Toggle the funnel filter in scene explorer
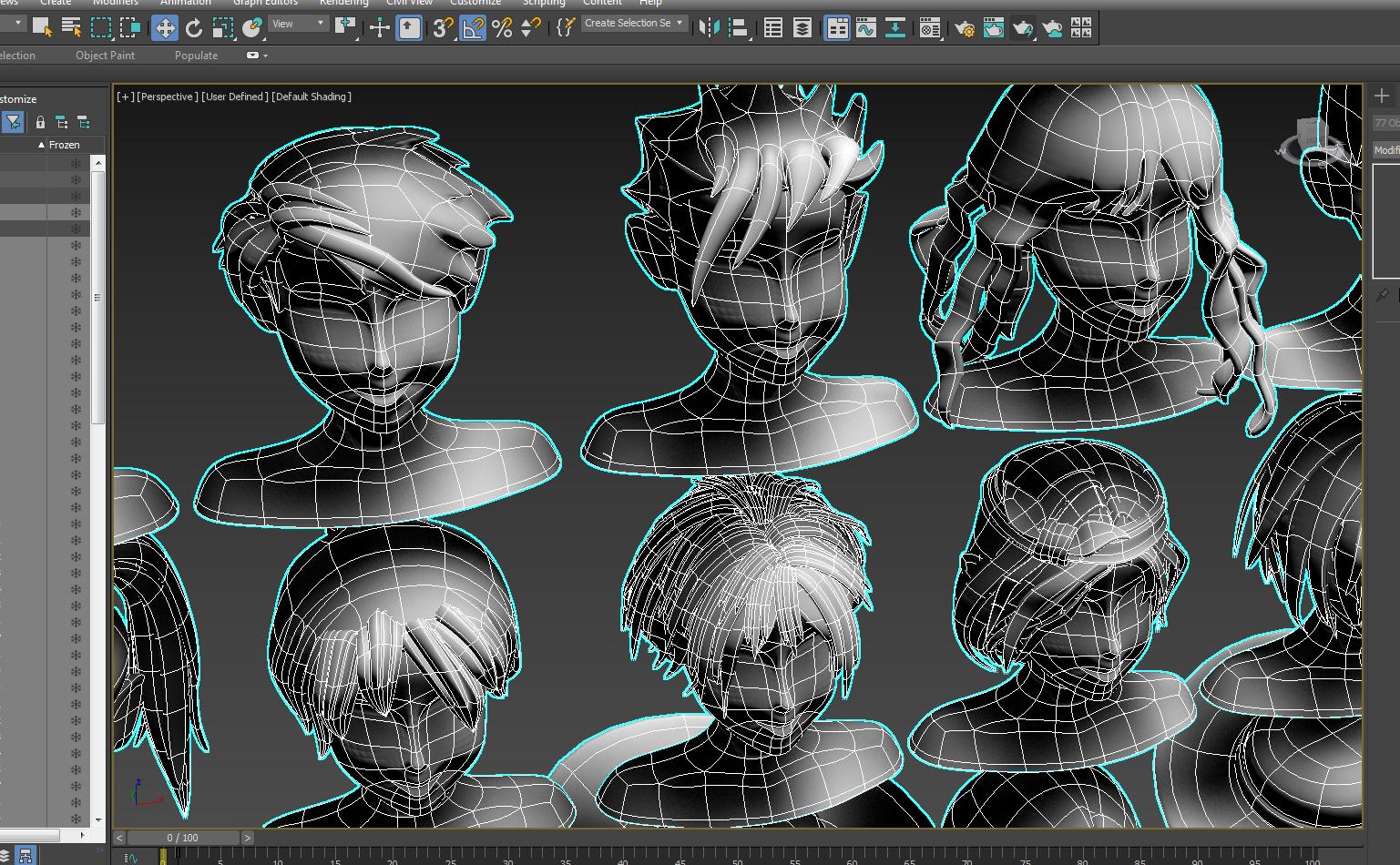 point(13,122)
